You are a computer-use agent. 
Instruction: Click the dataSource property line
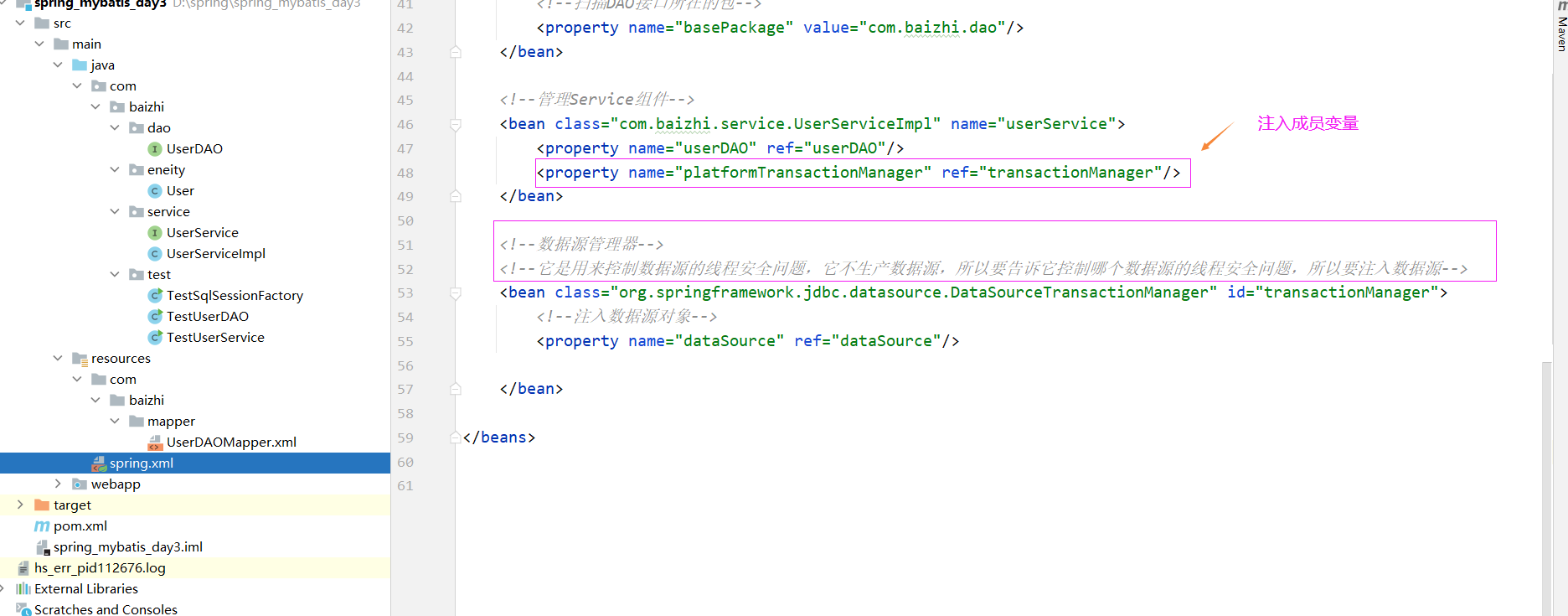pos(748,341)
